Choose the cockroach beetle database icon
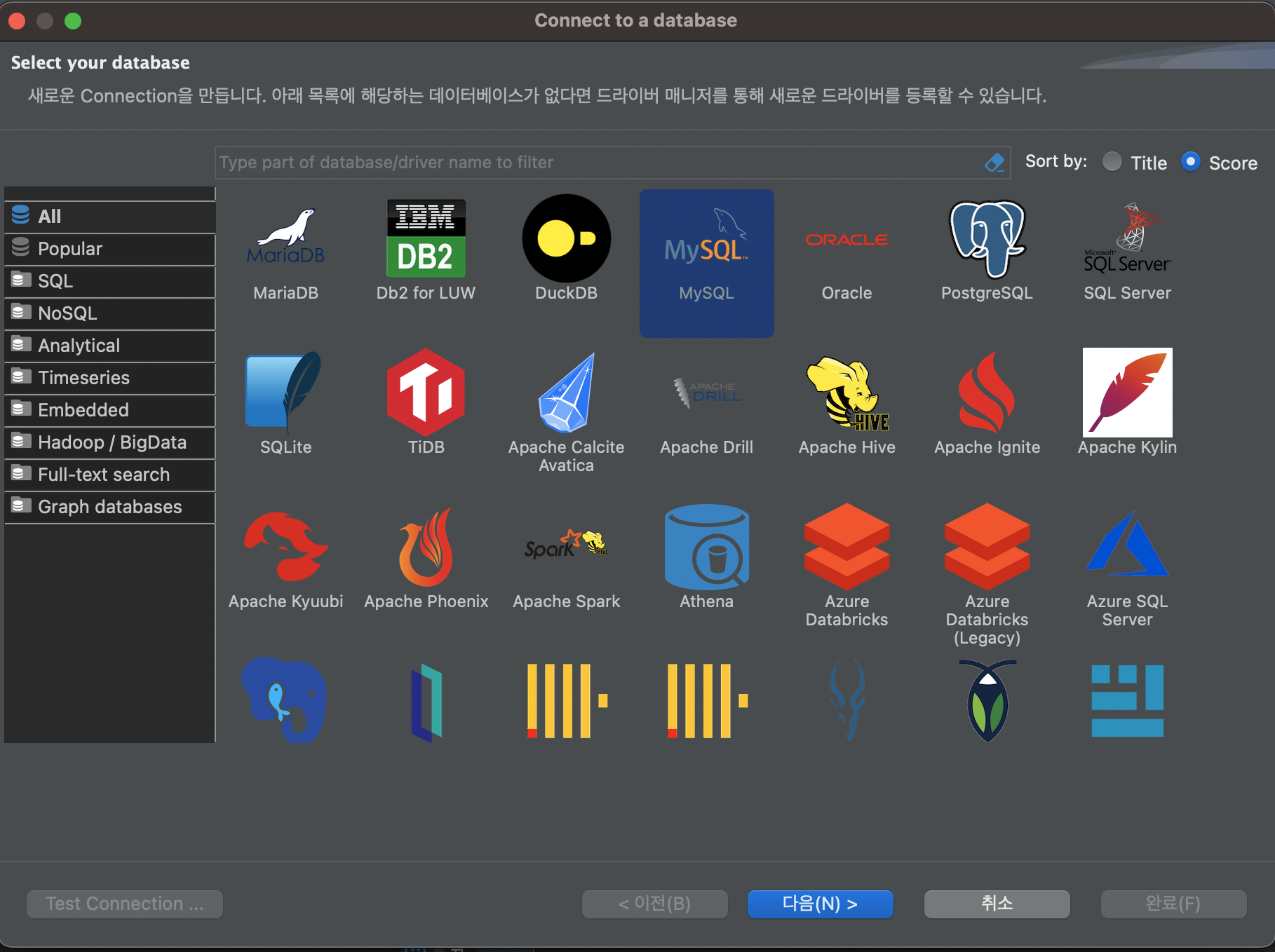The image size is (1275, 952). [x=987, y=700]
